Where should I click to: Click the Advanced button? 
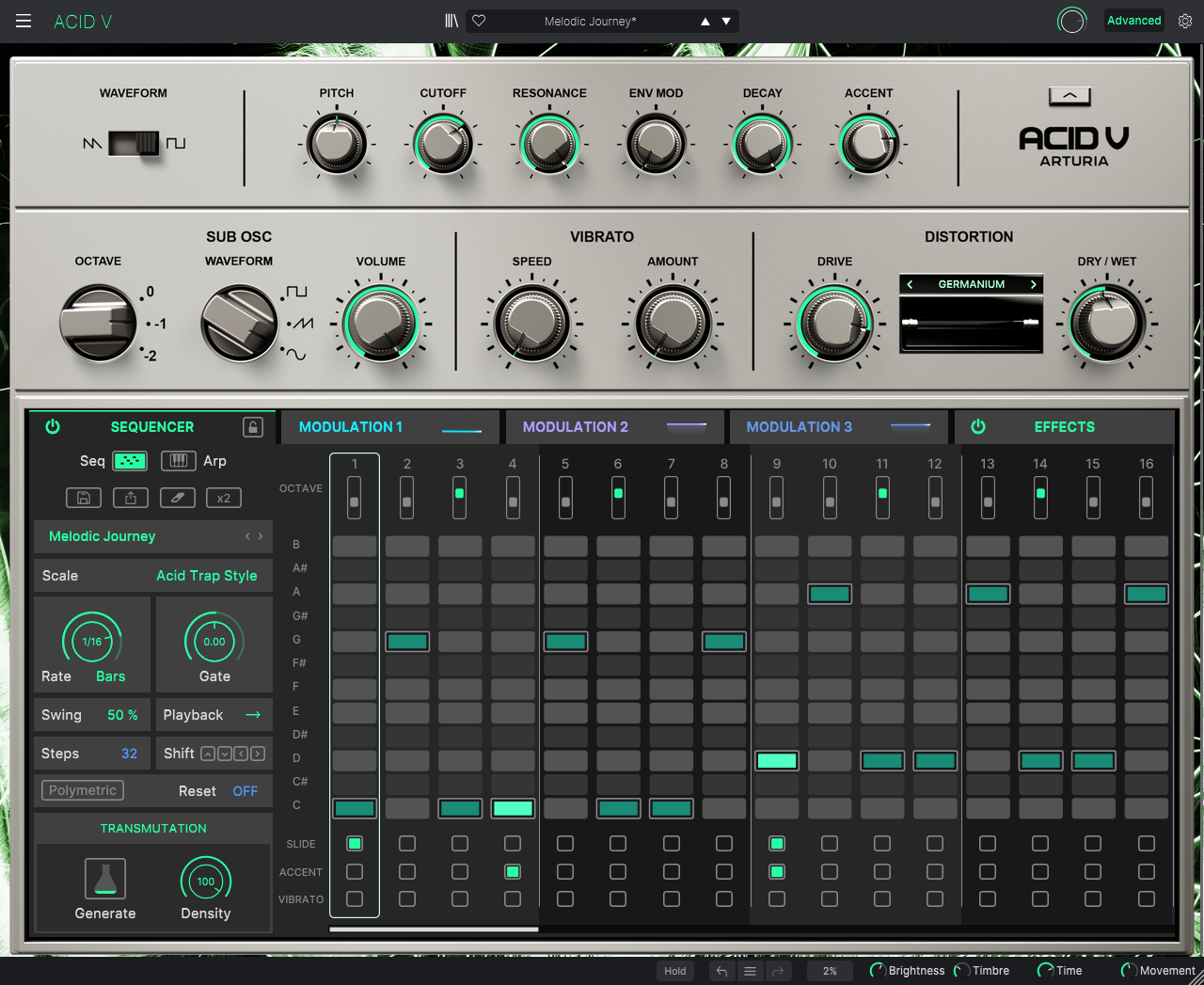pos(1133,21)
